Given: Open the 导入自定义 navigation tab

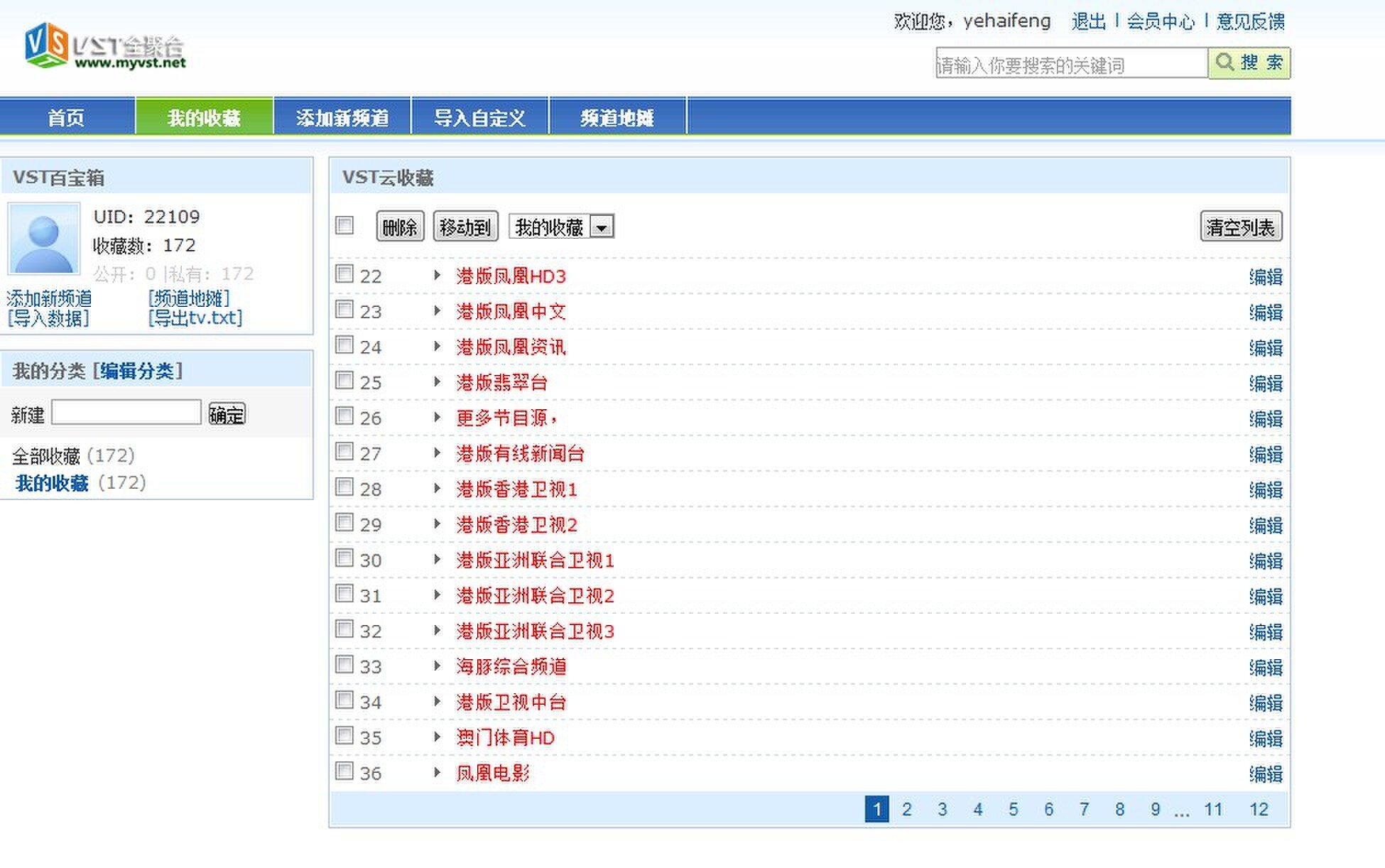Looking at the screenshot, I should pos(480,117).
